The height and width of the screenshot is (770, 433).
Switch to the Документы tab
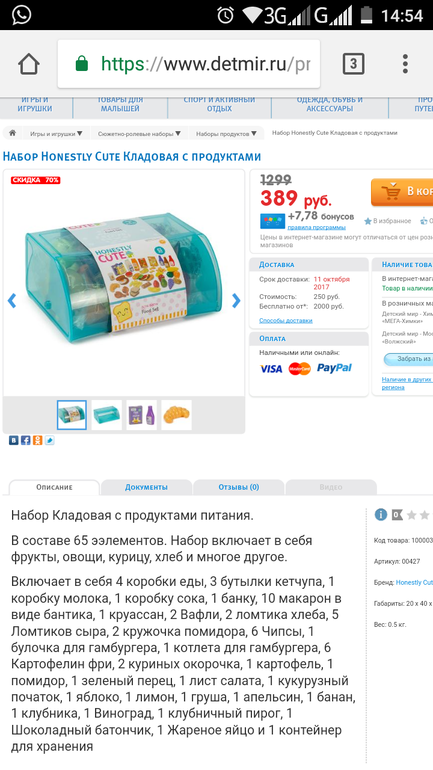[x=146, y=487]
